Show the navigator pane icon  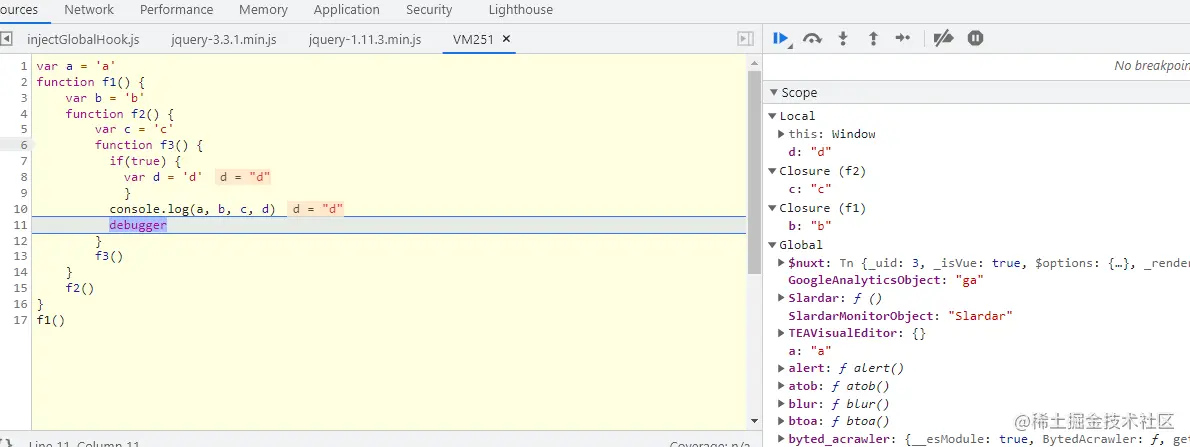pos(6,38)
